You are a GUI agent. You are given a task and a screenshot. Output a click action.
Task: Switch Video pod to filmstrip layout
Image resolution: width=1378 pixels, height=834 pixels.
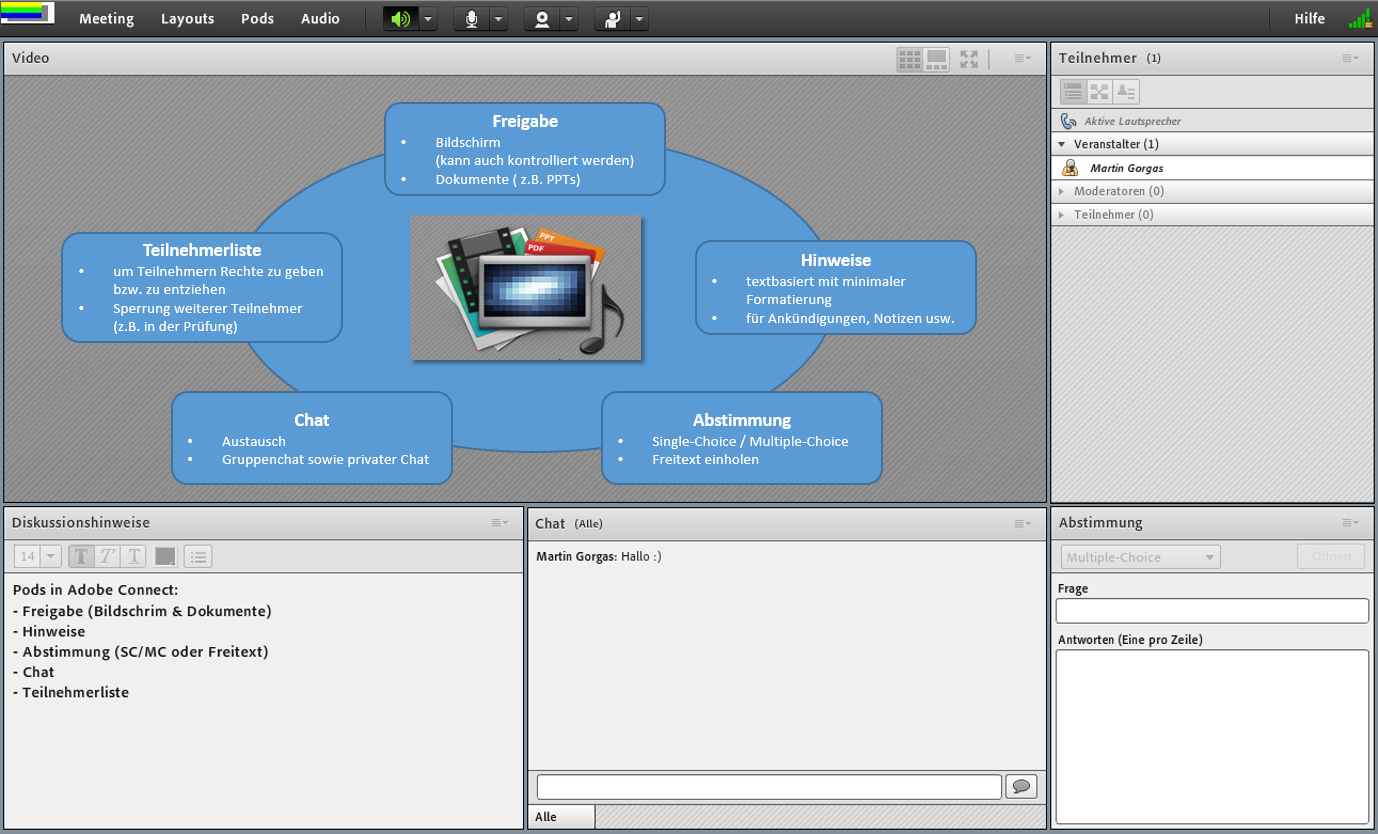coord(936,59)
